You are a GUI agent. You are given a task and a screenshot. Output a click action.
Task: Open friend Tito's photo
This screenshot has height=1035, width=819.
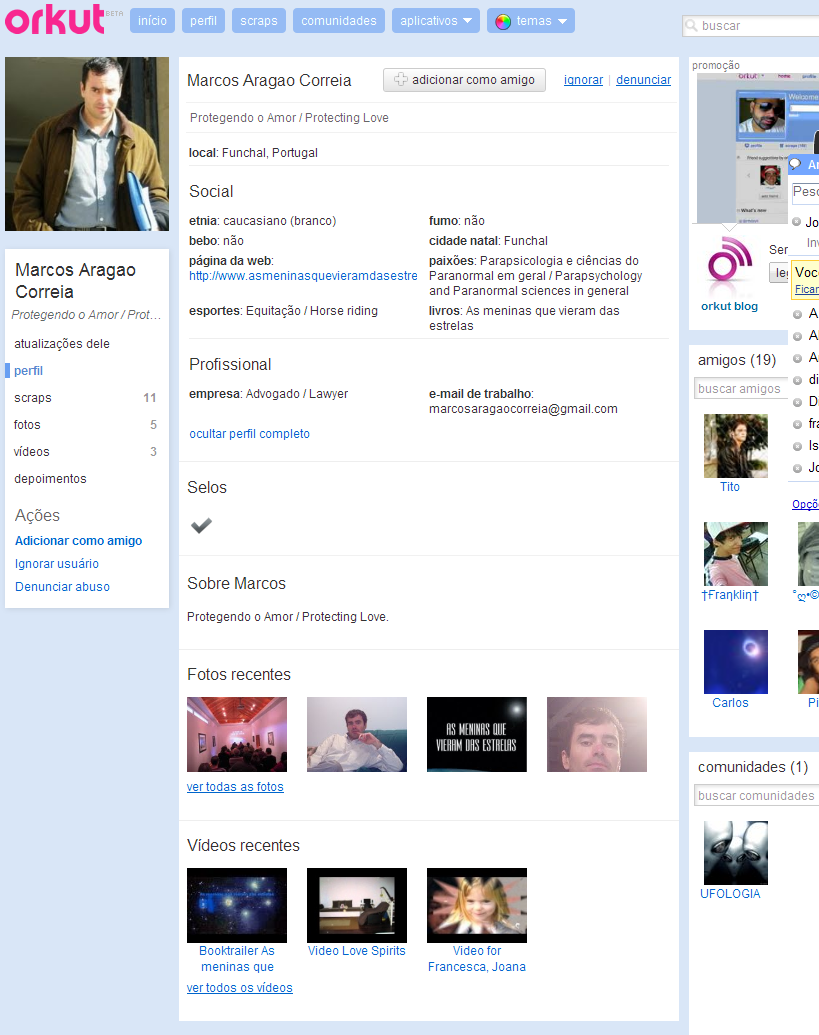click(736, 446)
